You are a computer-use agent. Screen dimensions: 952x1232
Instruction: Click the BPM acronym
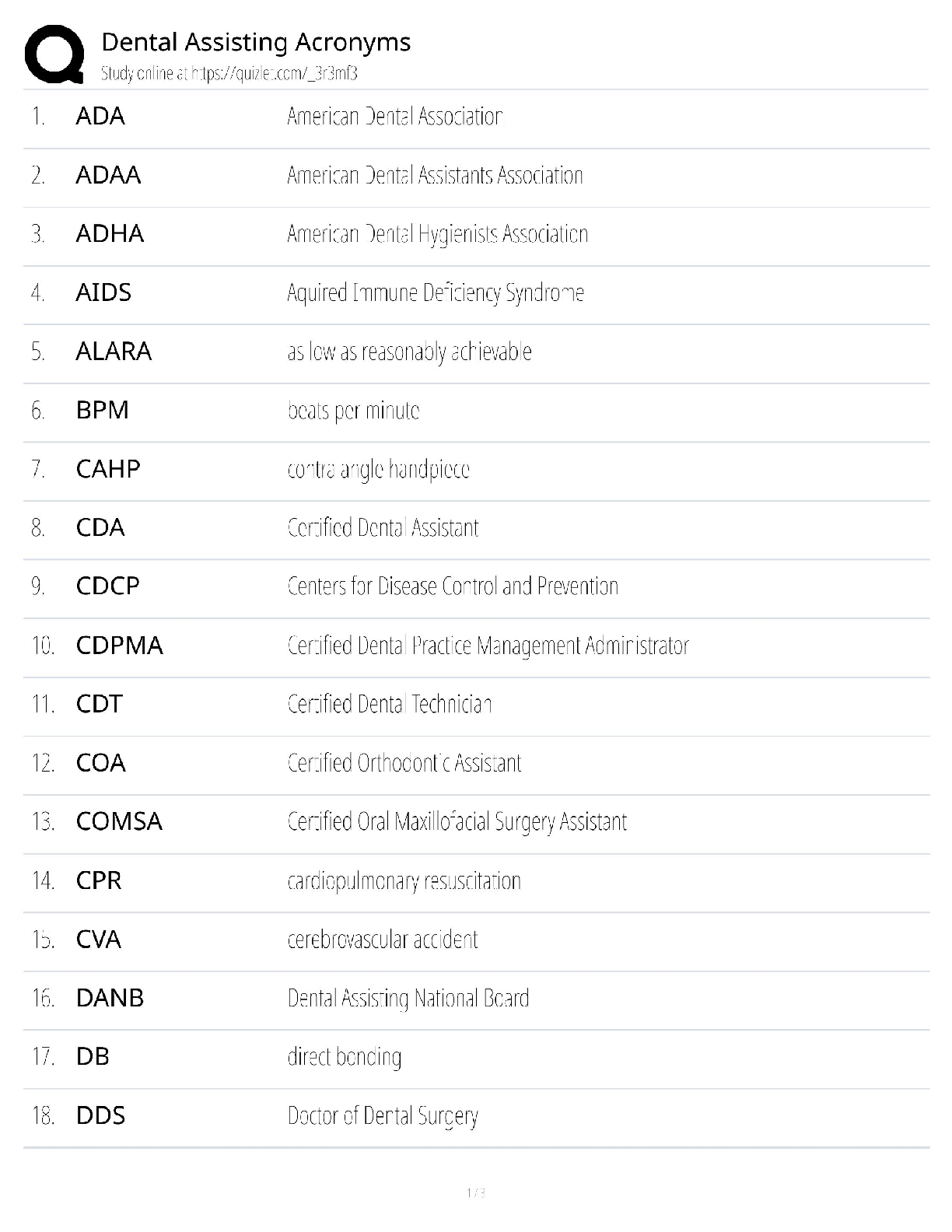102,410
